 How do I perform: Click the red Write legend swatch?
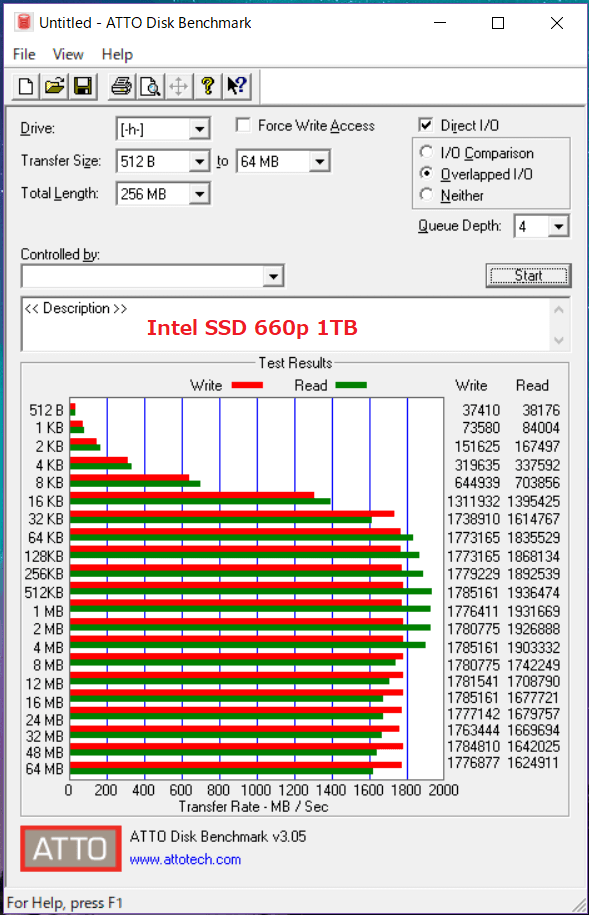[247, 385]
